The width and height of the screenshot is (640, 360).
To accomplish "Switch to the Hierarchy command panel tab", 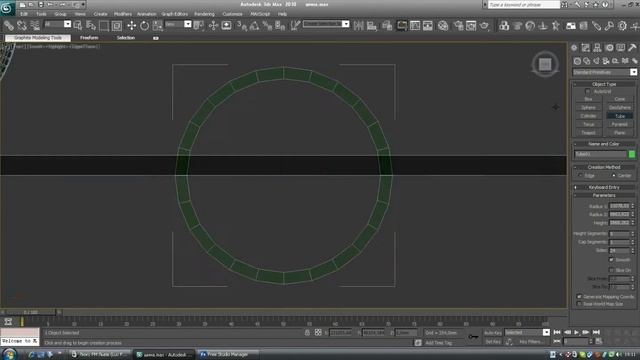I will point(597,48).
